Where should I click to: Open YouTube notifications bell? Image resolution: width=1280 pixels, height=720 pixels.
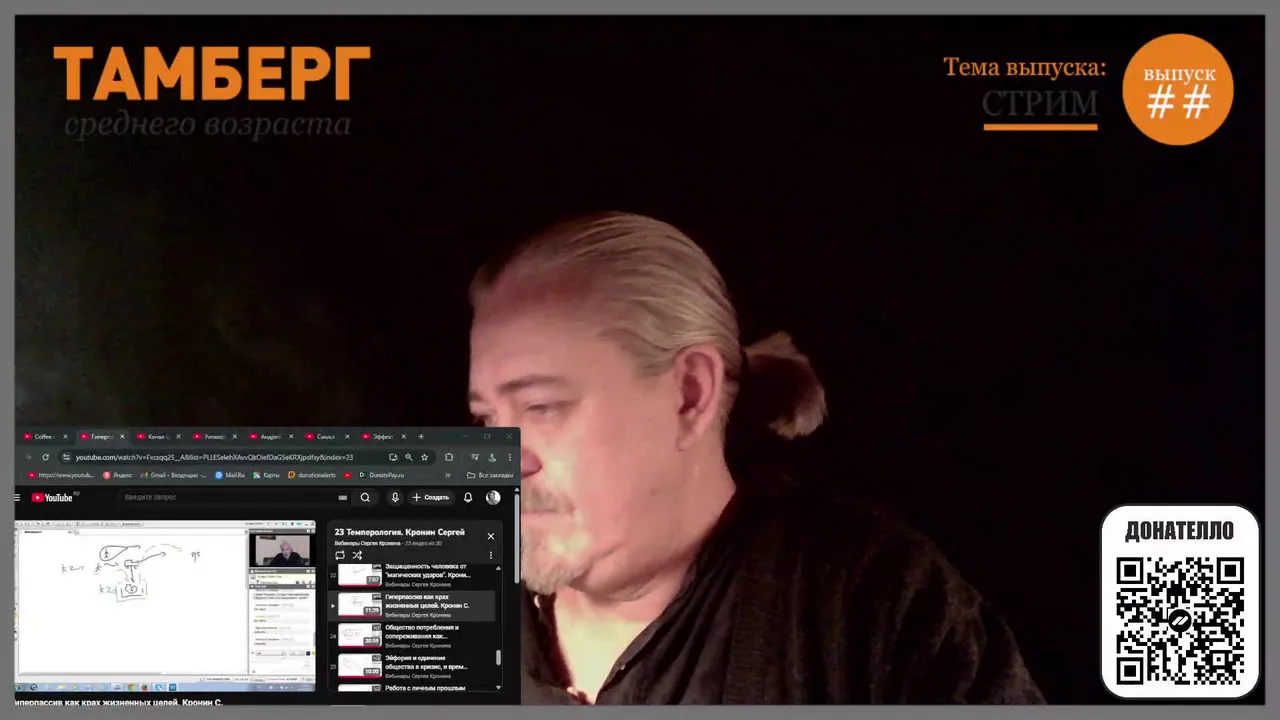[x=468, y=497]
